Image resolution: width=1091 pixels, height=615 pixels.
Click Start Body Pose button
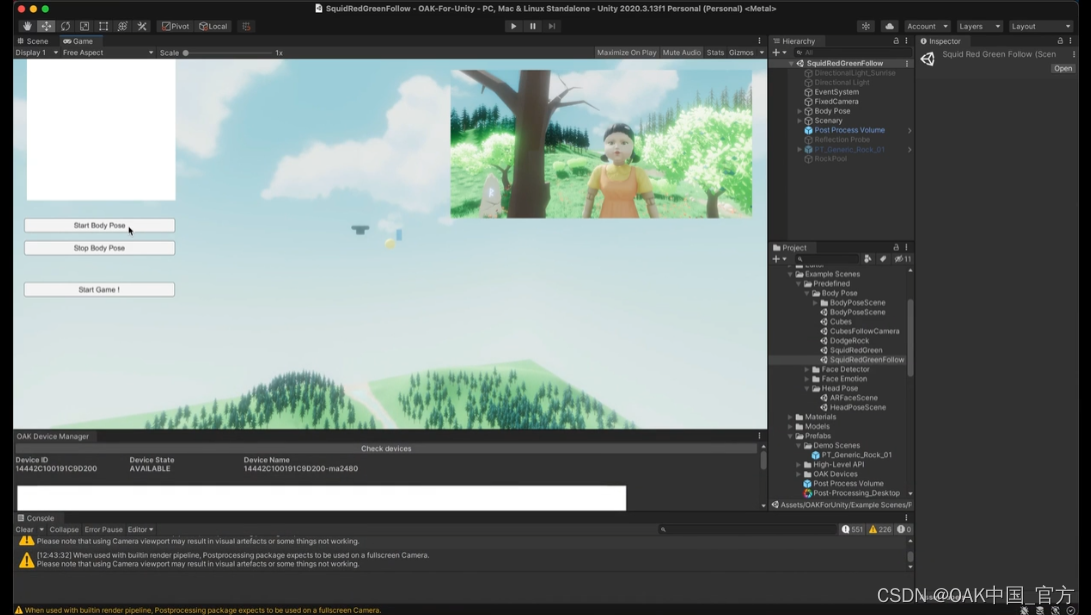[99, 225]
